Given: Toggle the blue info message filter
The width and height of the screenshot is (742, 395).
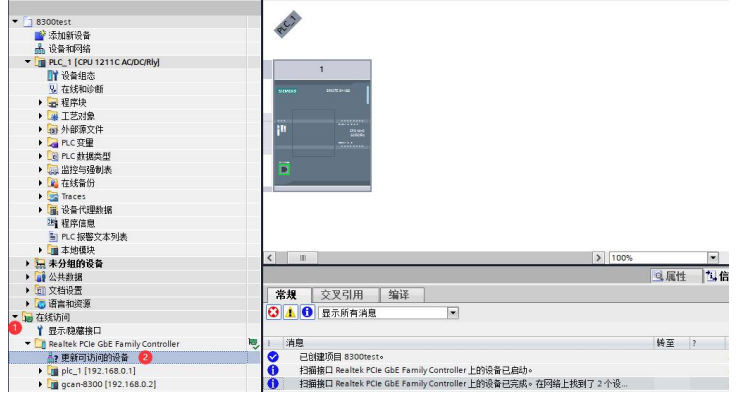Looking at the screenshot, I should point(307,312).
